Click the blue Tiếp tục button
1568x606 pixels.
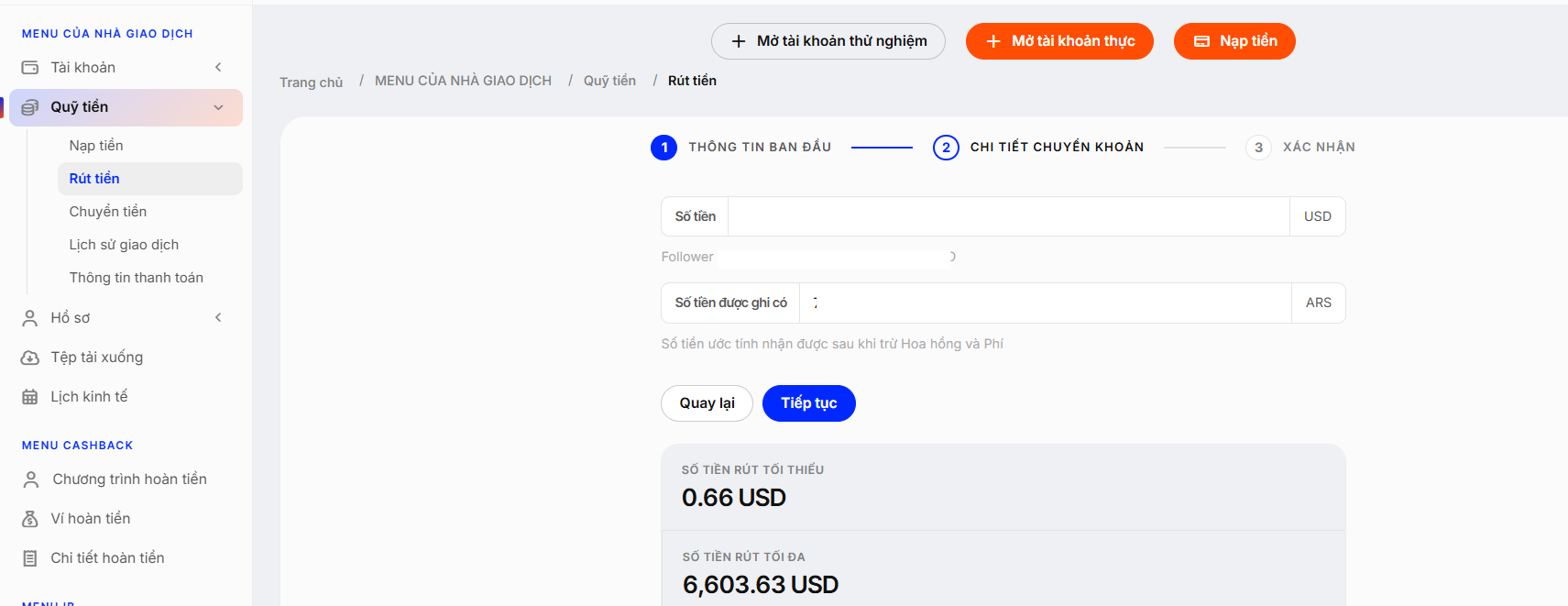coord(809,403)
